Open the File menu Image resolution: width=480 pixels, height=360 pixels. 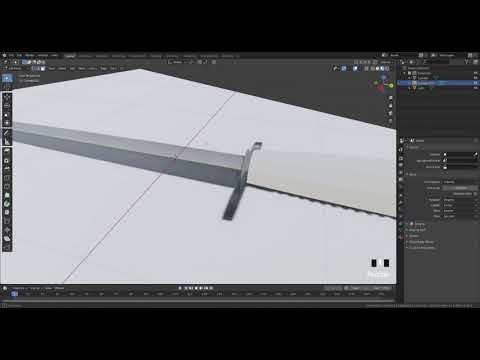(x=12, y=55)
